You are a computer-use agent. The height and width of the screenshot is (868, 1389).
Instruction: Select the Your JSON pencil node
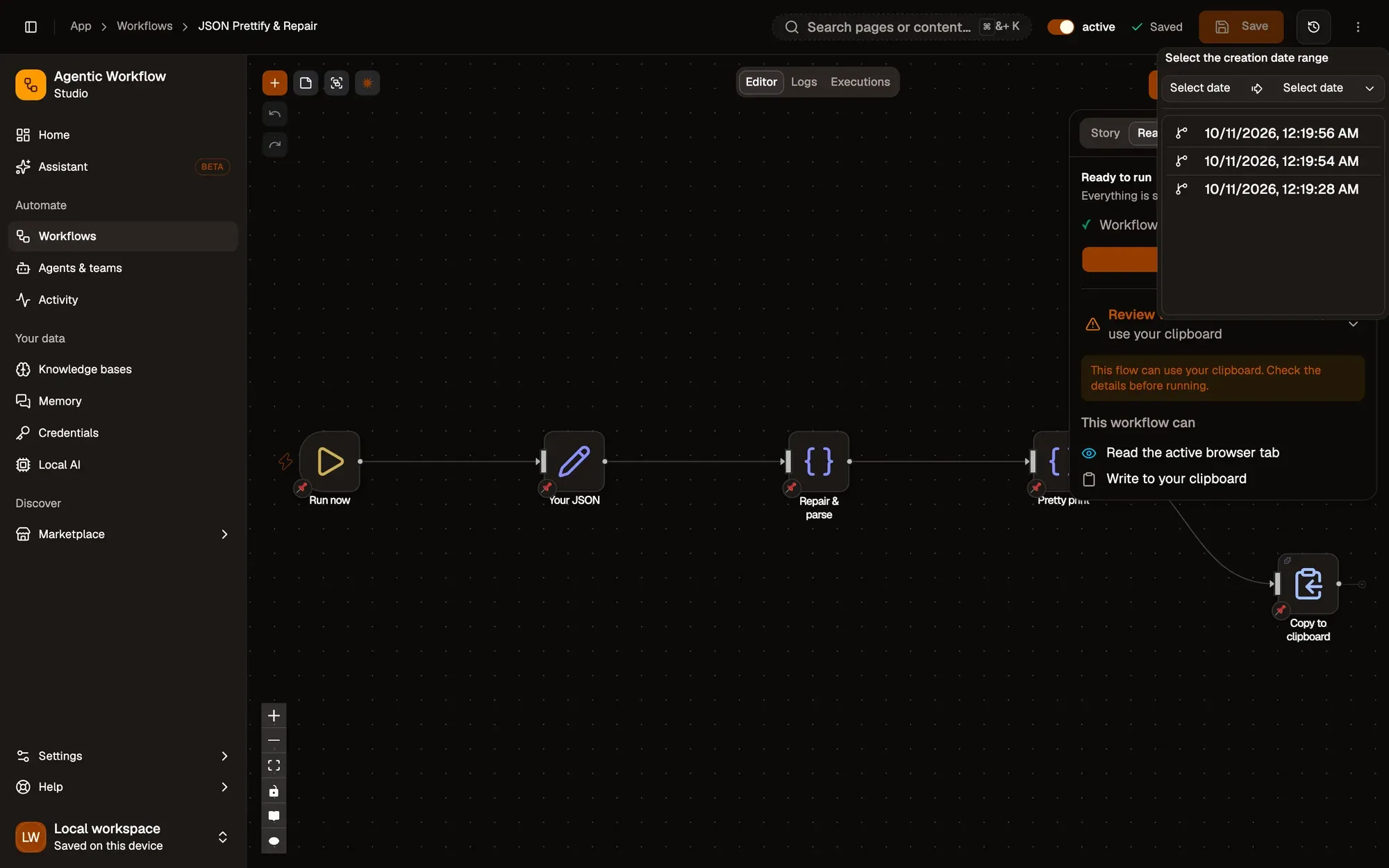574,461
